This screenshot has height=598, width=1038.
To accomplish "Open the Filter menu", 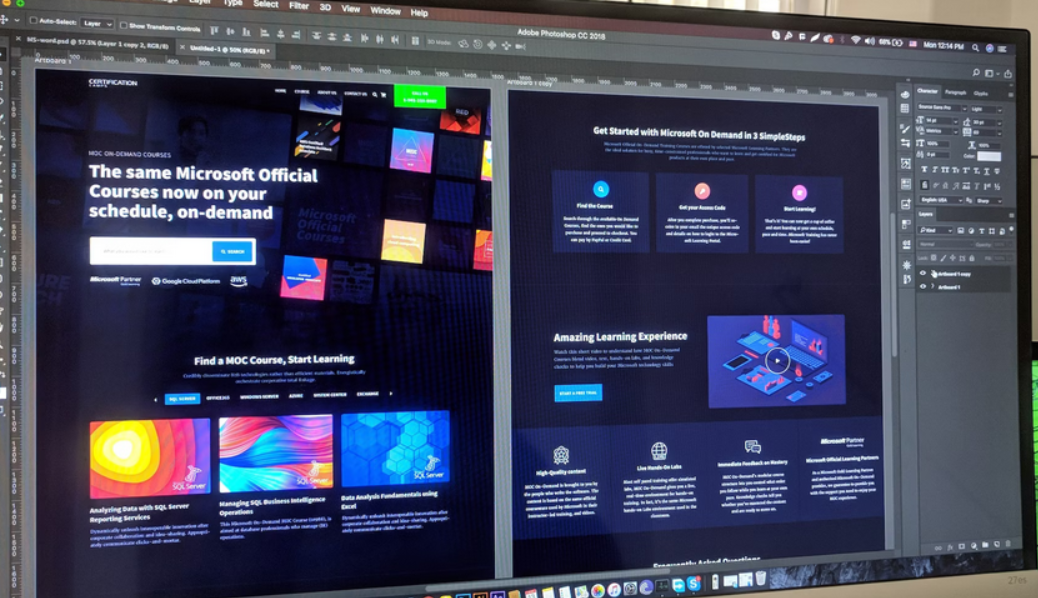I will point(299,5).
